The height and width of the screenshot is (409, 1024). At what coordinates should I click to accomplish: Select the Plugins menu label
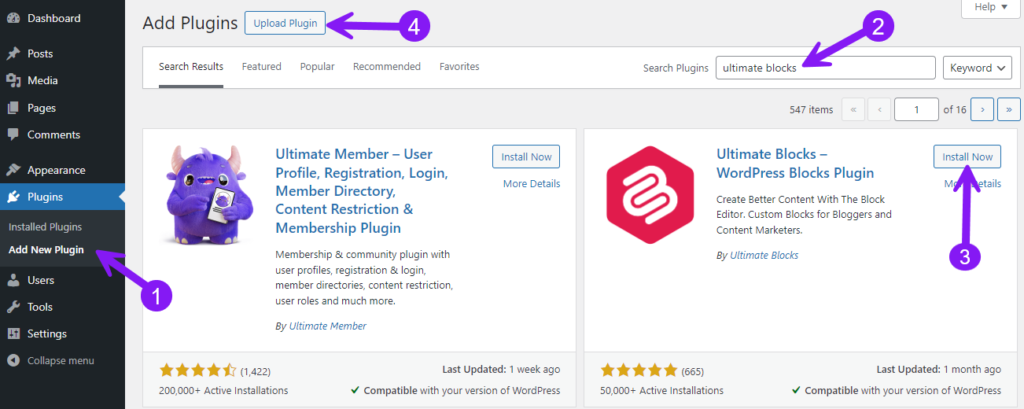click(x=45, y=197)
